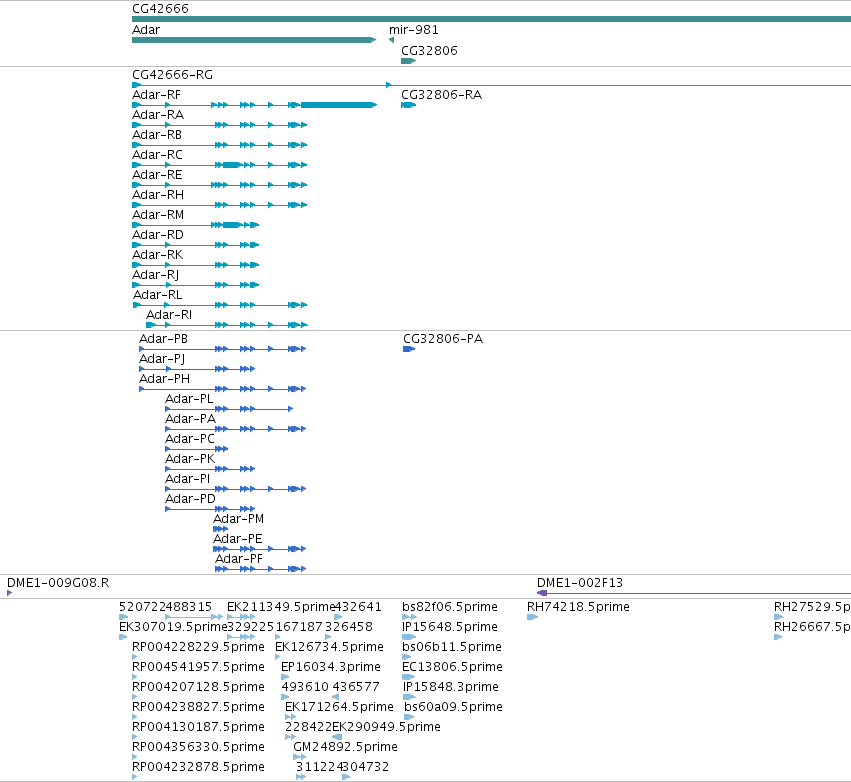Image resolution: width=851 pixels, height=782 pixels.
Task: Click the bs60a09.5prime EST label
Action: click(x=453, y=707)
